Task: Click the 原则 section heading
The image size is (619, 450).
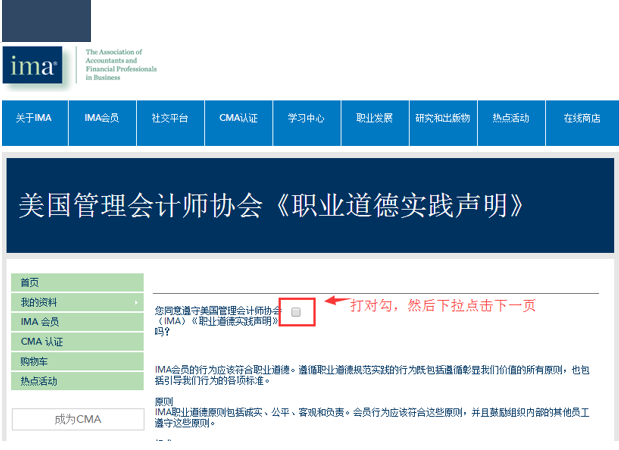Action: point(164,402)
